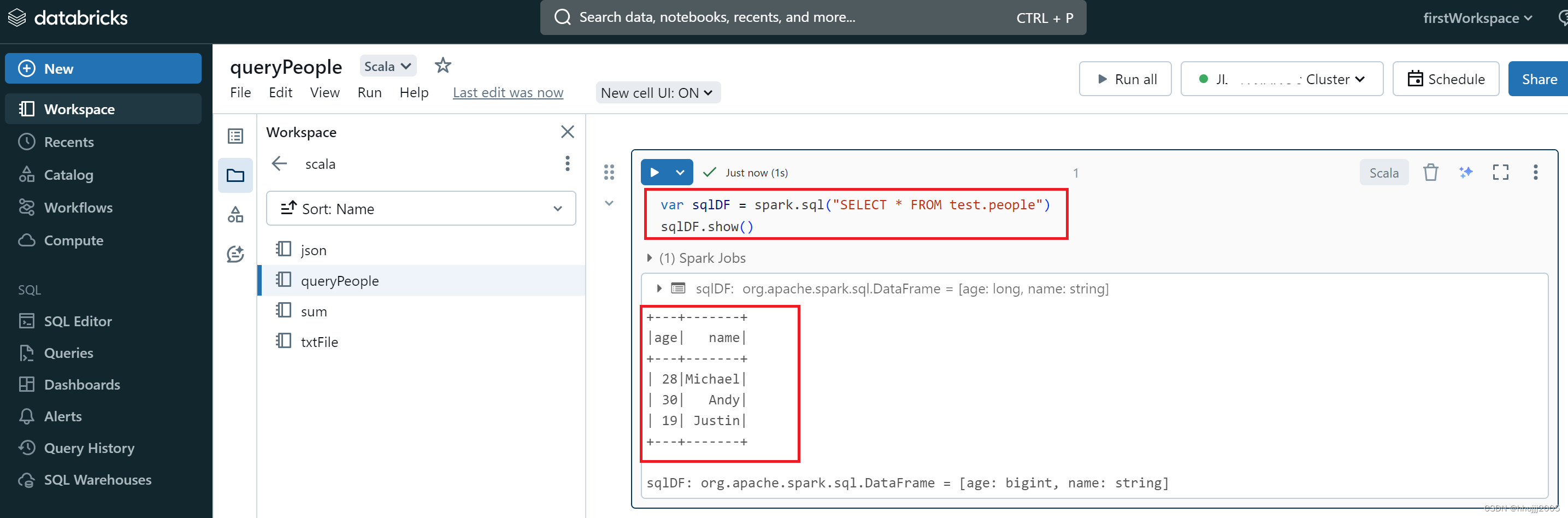Click the Michael row in output
Image resolution: width=1568 pixels, height=518 pixels.
coord(697,379)
